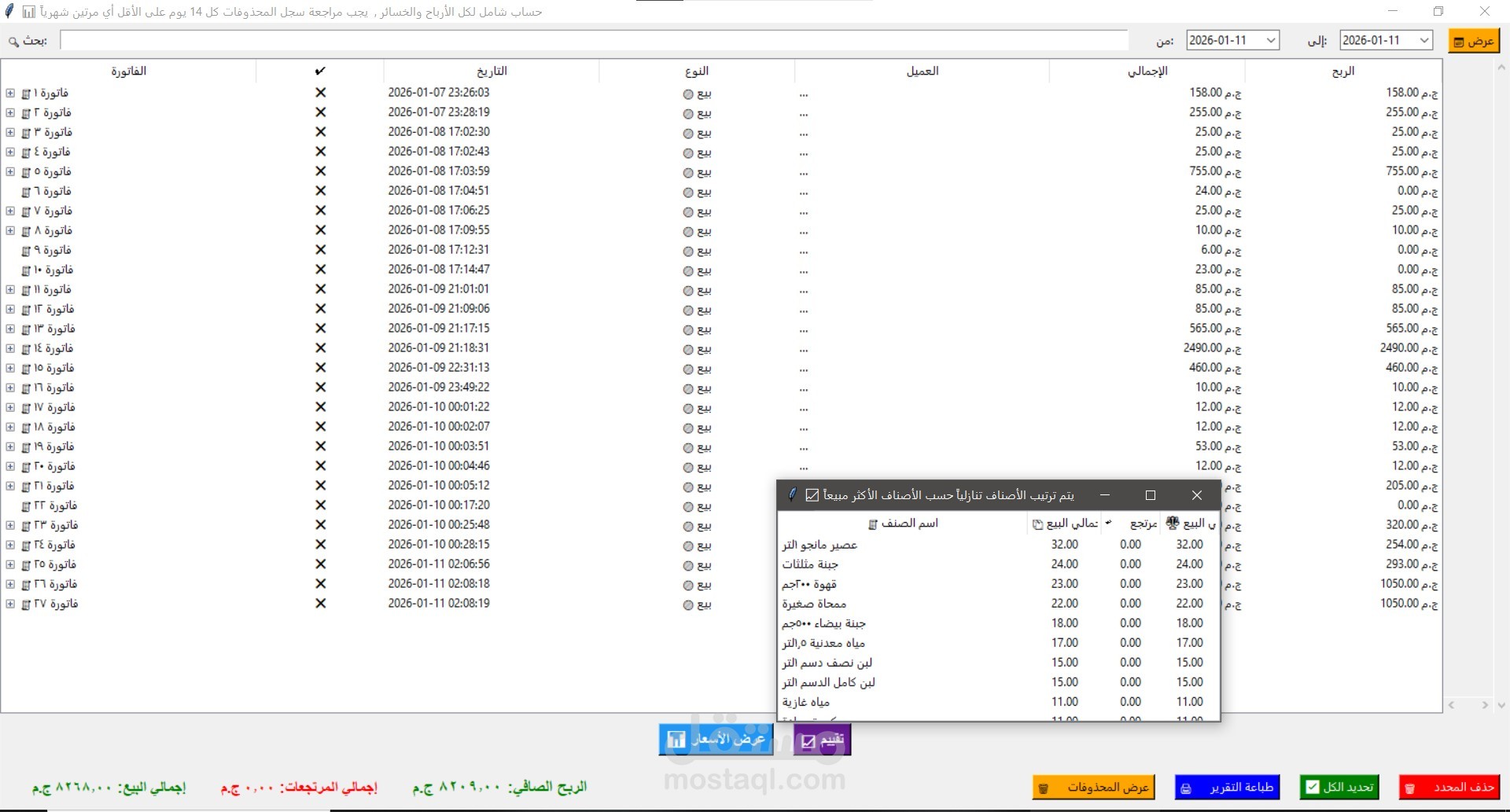The image size is (1510, 812).
Task: Expand the فاتورة ٢ tree row
Action: click(10, 112)
